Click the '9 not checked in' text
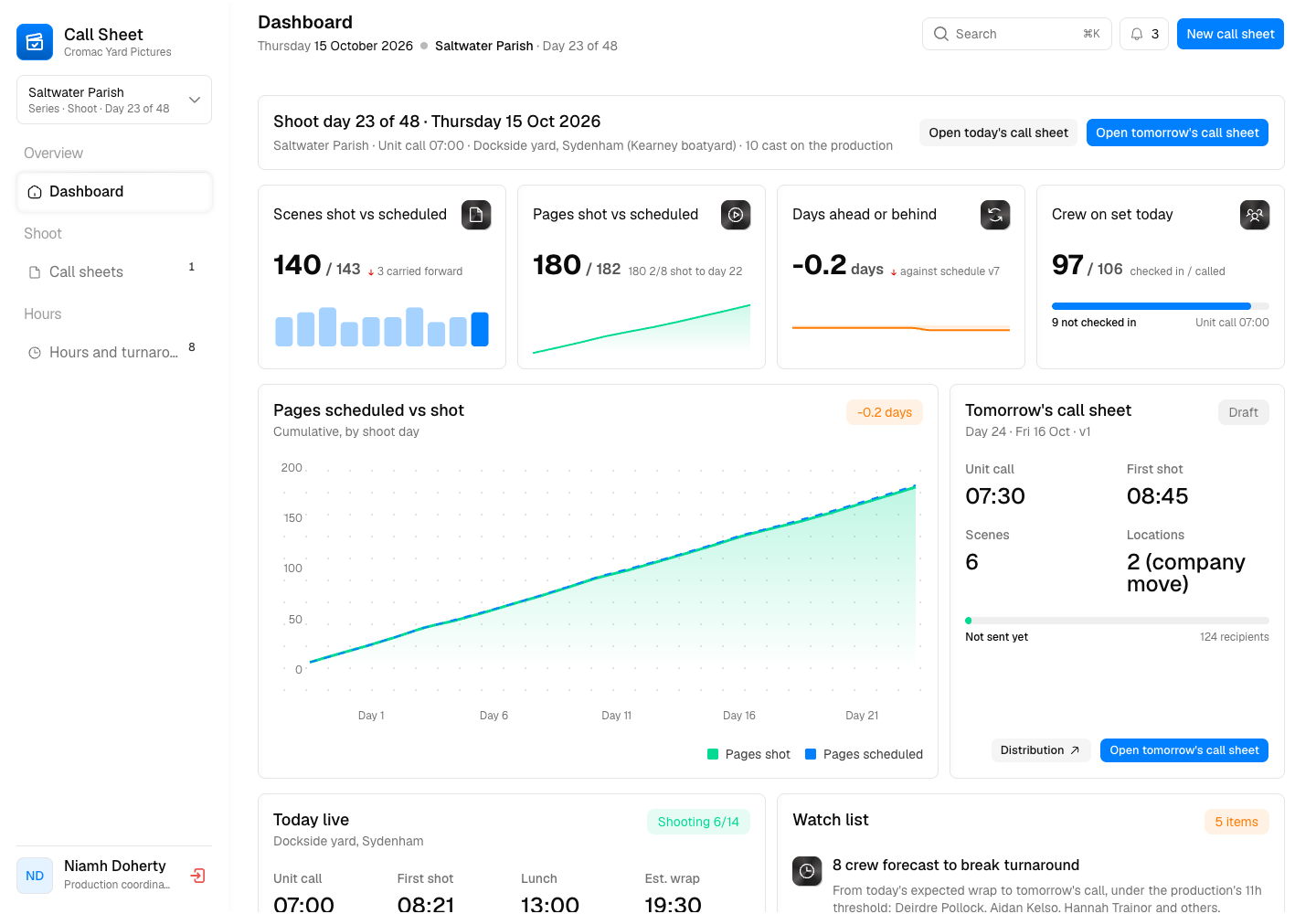Screen dimensions: 1316x914 [1094, 323]
